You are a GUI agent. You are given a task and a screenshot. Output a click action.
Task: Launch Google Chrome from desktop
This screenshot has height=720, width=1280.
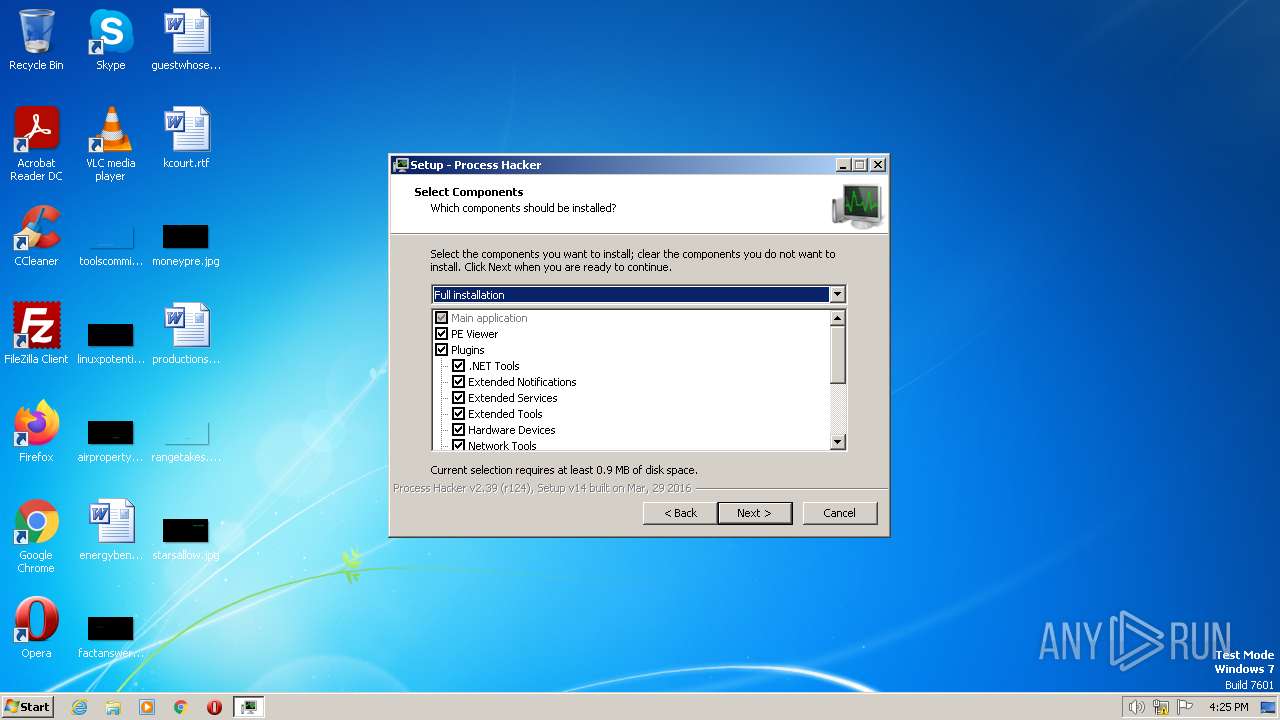[x=36, y=536]
